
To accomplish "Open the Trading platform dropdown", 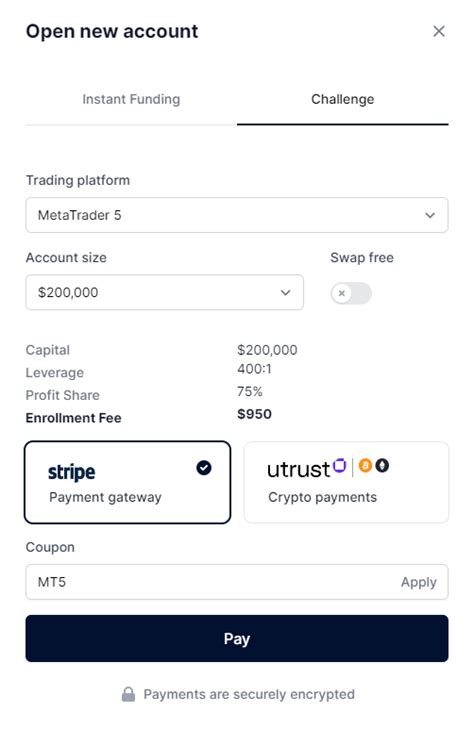I will tap(237, 215).
